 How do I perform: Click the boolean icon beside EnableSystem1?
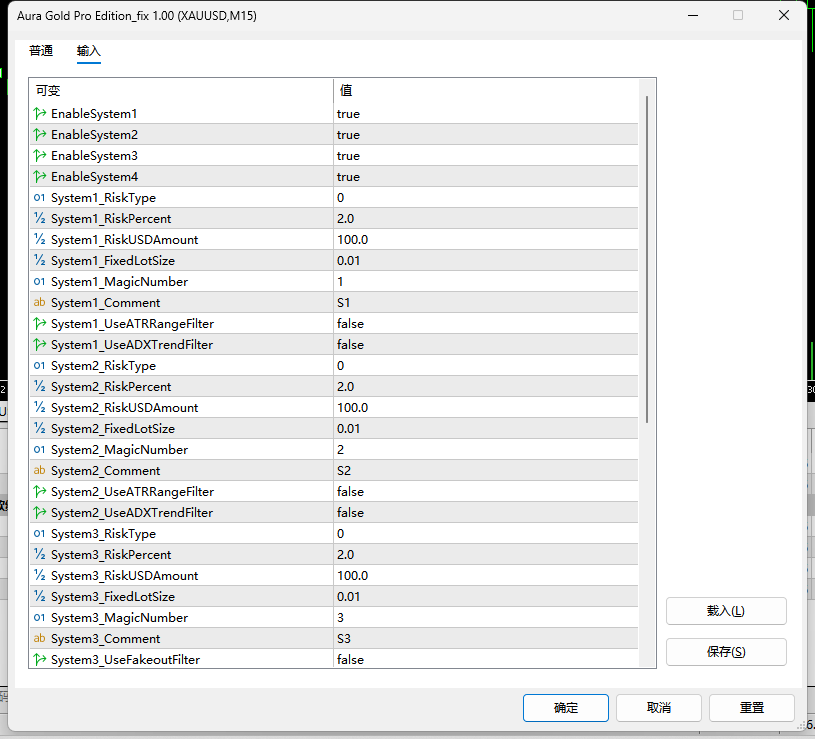[x=40, y=113]
